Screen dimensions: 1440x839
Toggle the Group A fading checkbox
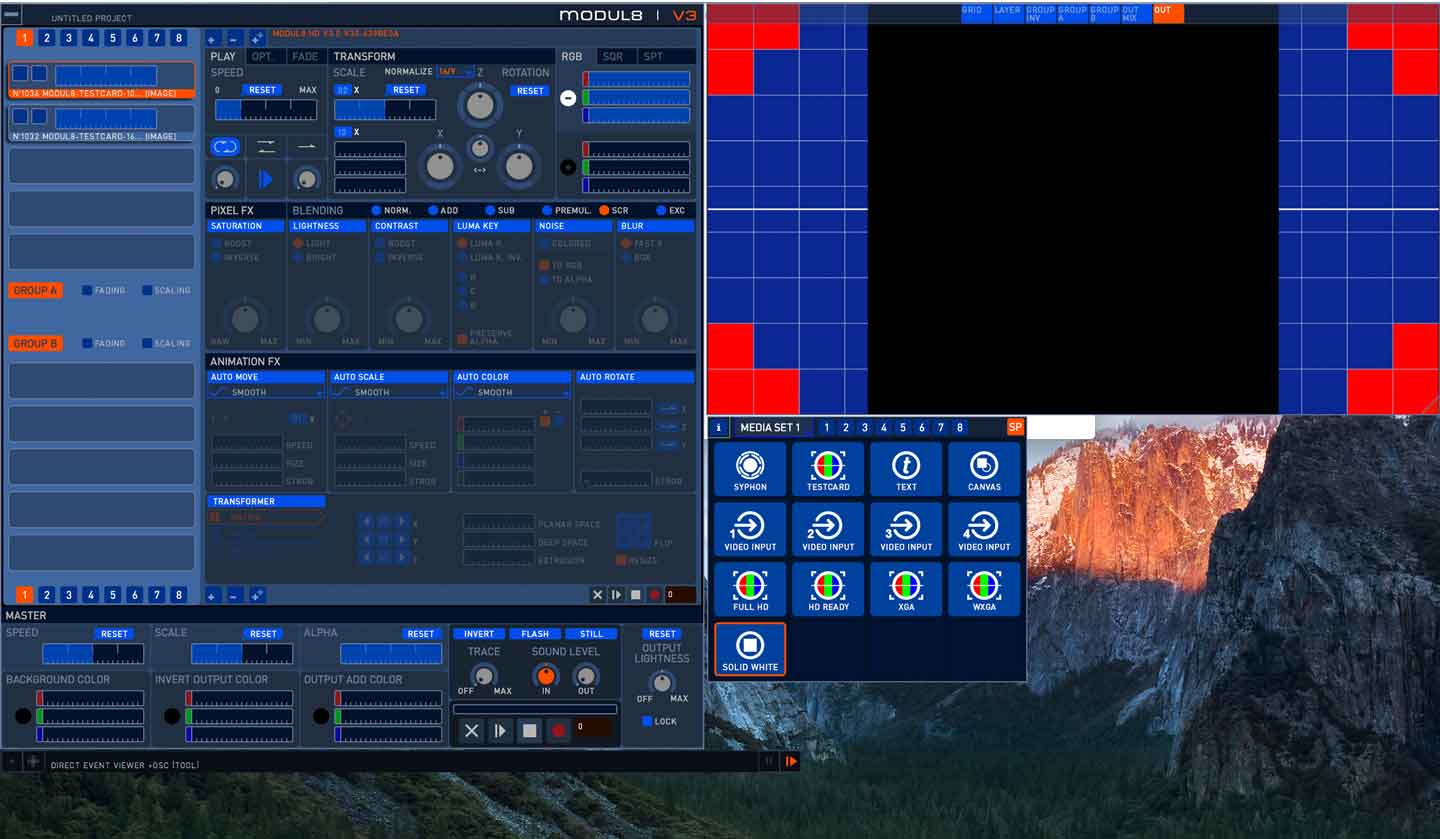pos(88,290)
